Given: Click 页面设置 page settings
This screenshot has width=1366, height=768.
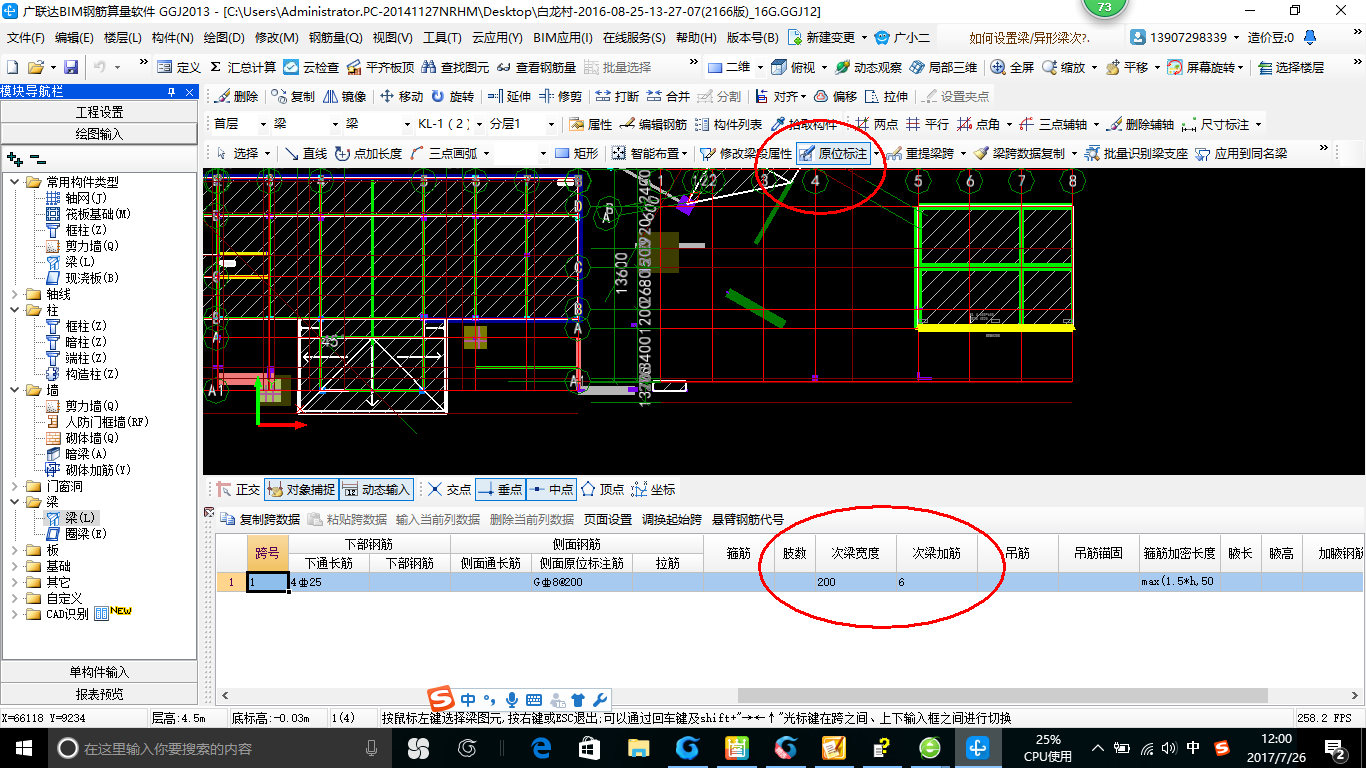Looking at the screenshot, I should (608, 519).
